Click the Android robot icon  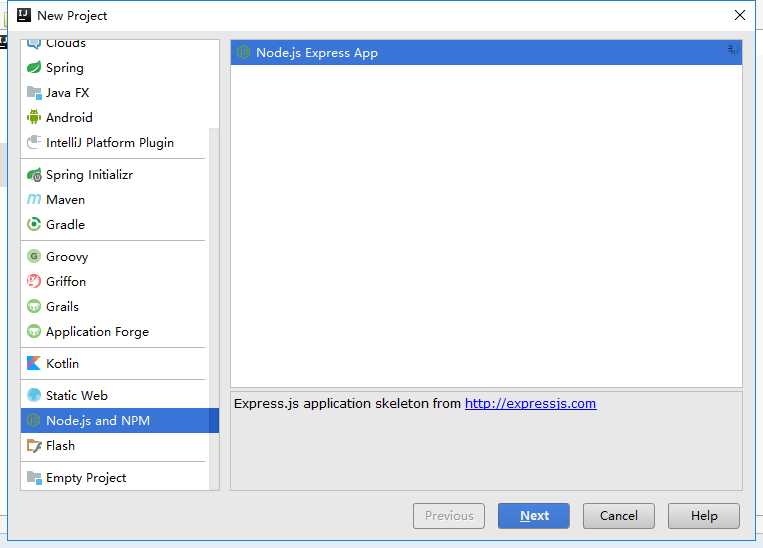click(x=34, y=117)
